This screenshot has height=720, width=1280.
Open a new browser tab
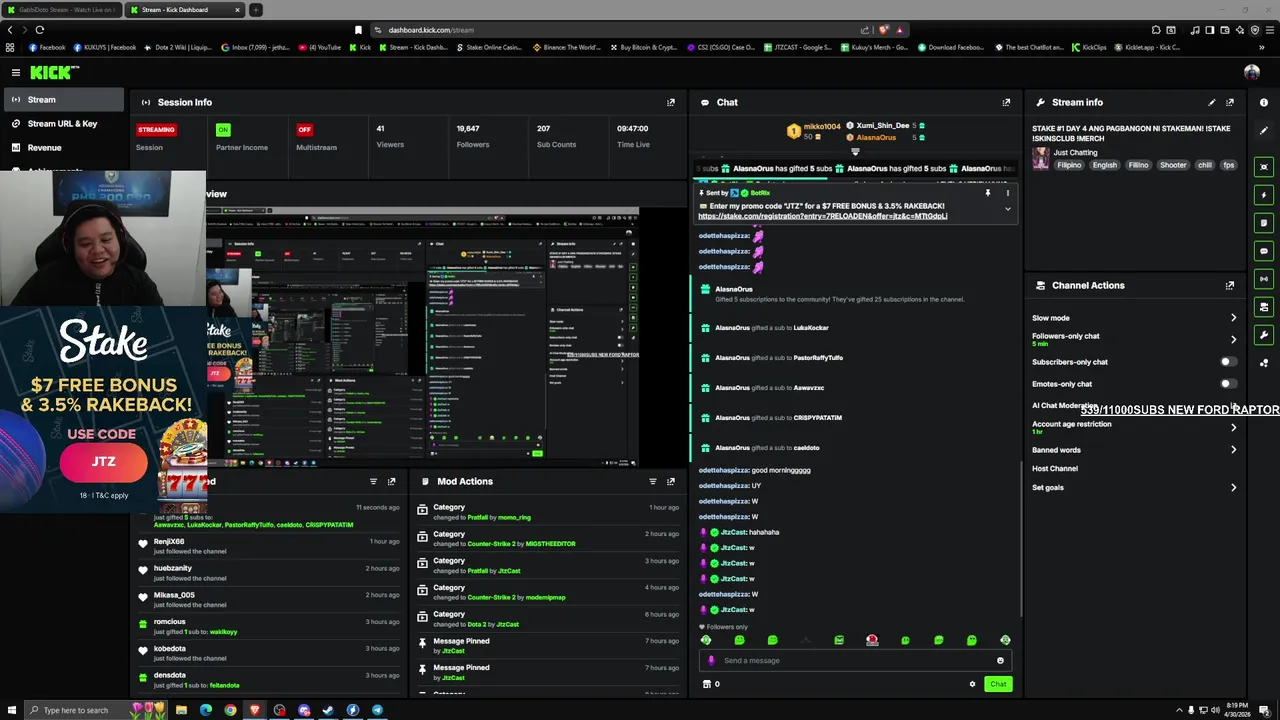[x=256, y=10]
